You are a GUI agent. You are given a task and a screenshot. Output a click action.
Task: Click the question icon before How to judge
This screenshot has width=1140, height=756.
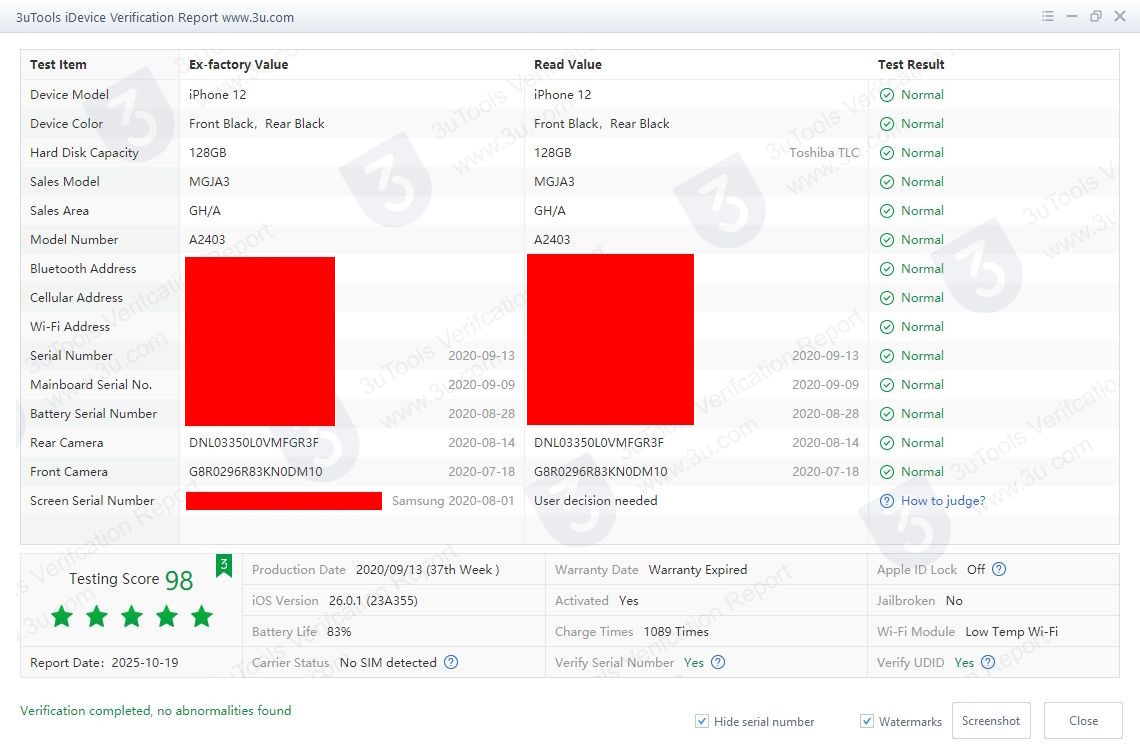887,501
